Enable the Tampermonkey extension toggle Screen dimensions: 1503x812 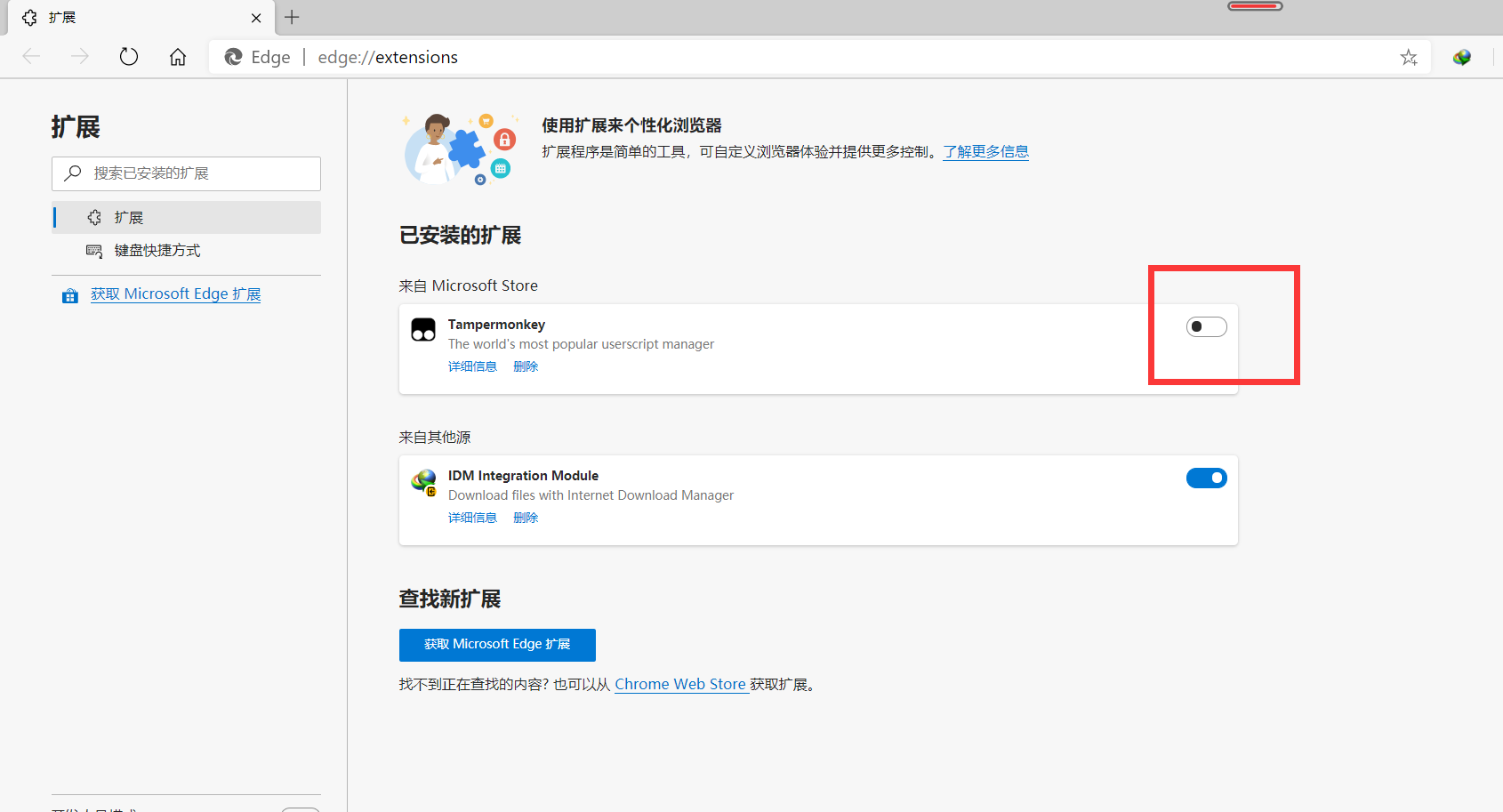[1206, 327]
